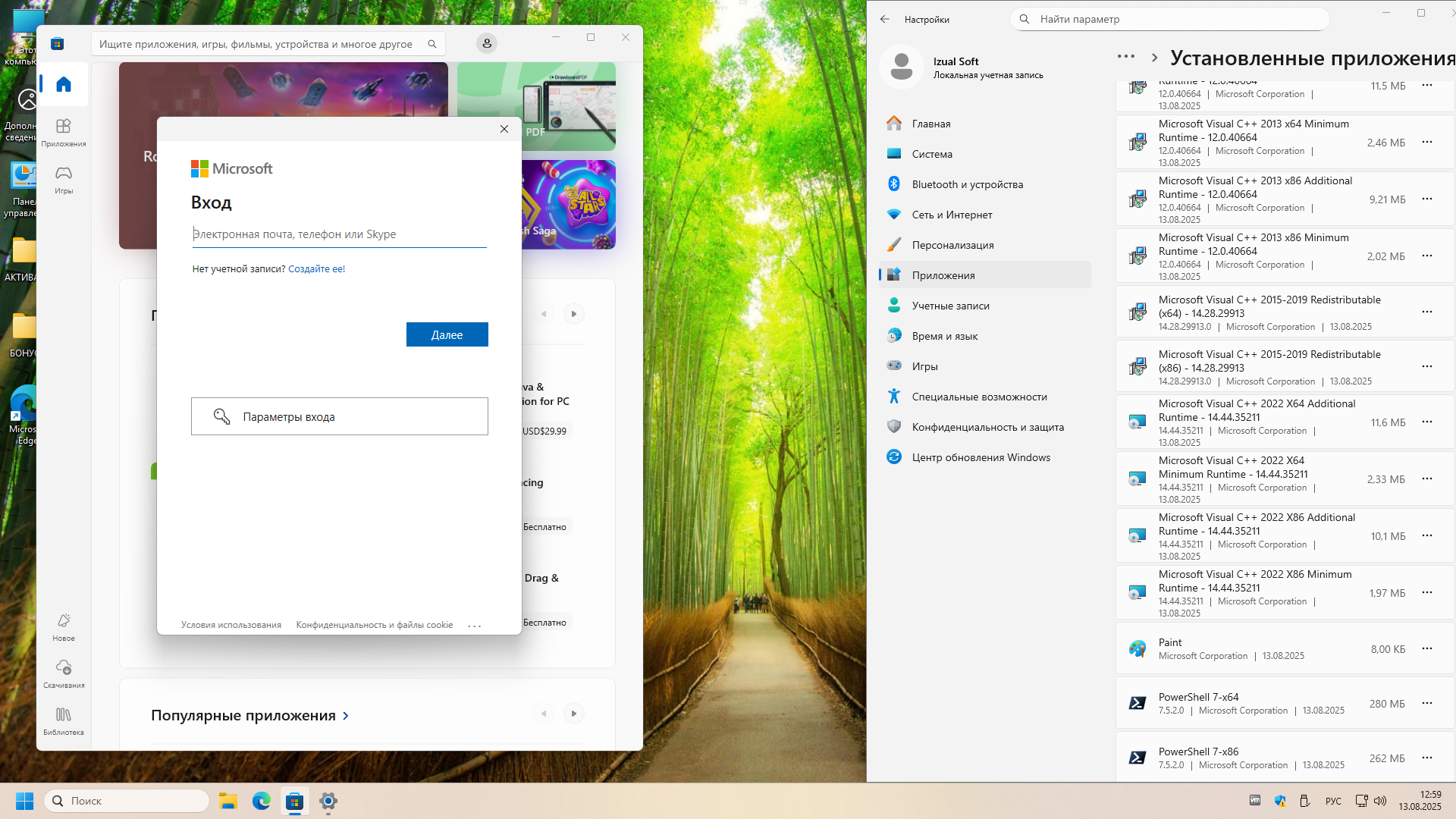Open Условия использования link
The height and width of the screenshot is (819, 1456).
(x=231, y=625)
